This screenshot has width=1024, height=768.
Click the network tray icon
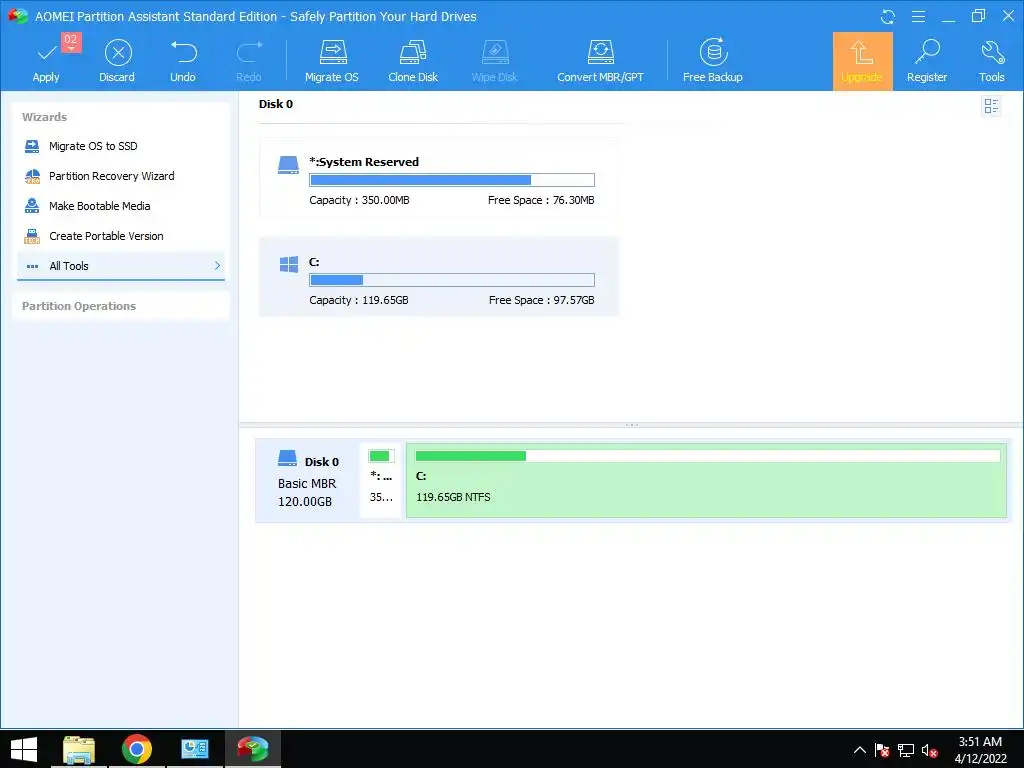click(905, 750)
